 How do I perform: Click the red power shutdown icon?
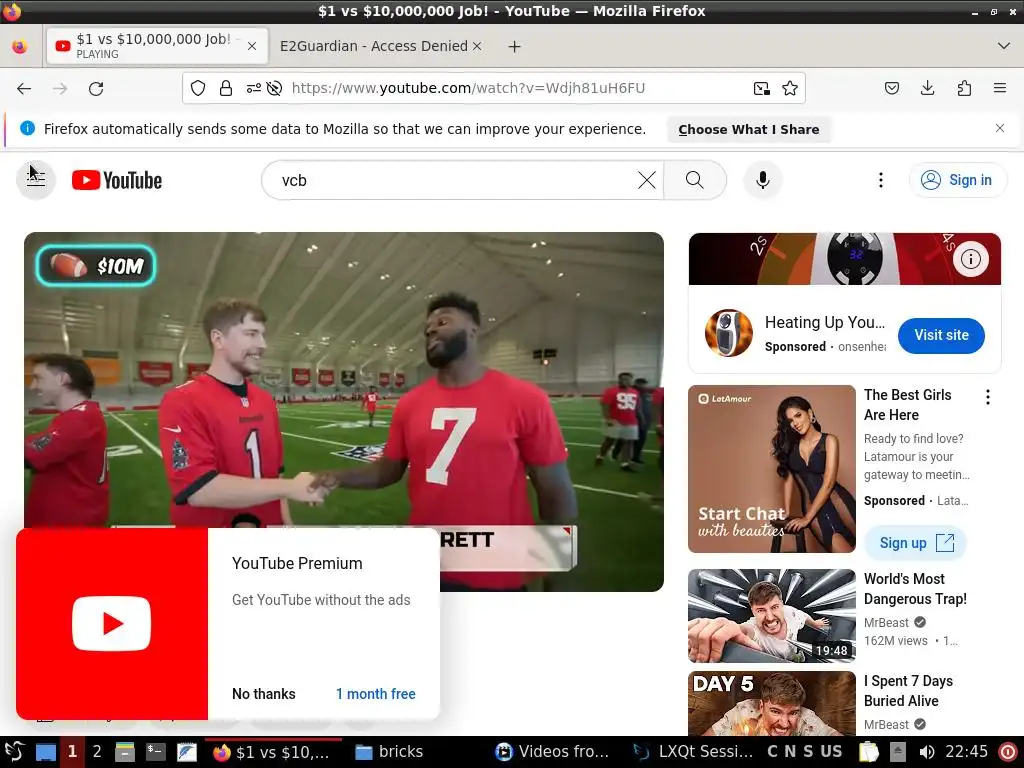coord(1008,752)
